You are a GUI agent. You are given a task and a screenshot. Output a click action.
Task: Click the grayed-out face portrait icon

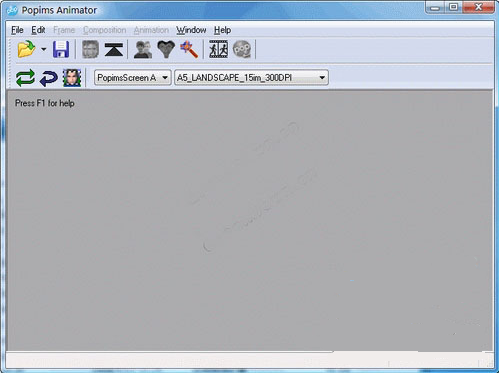point(90,49)
